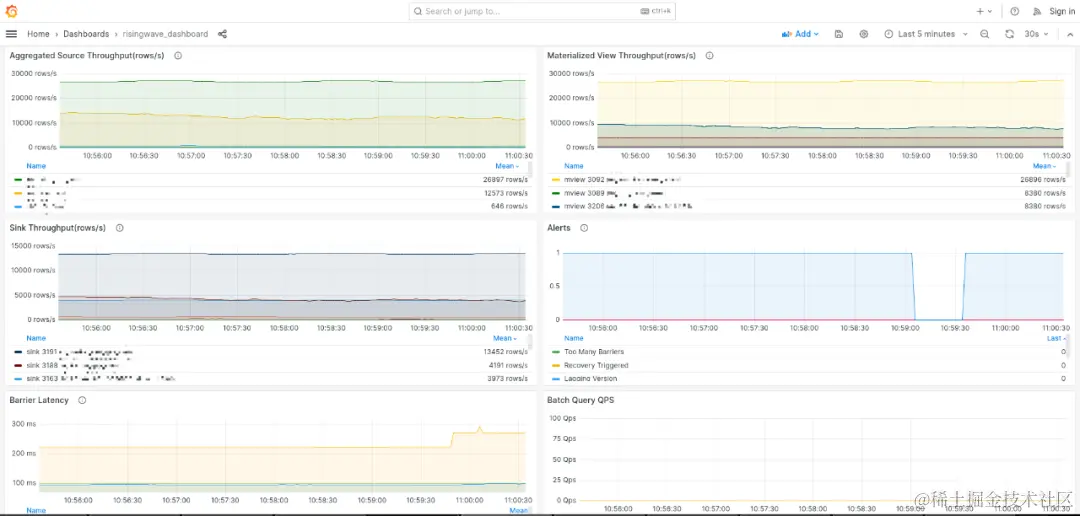1080x516 pixels.
Task: Save dashboard using the disk icon
Action: point(838,34)
